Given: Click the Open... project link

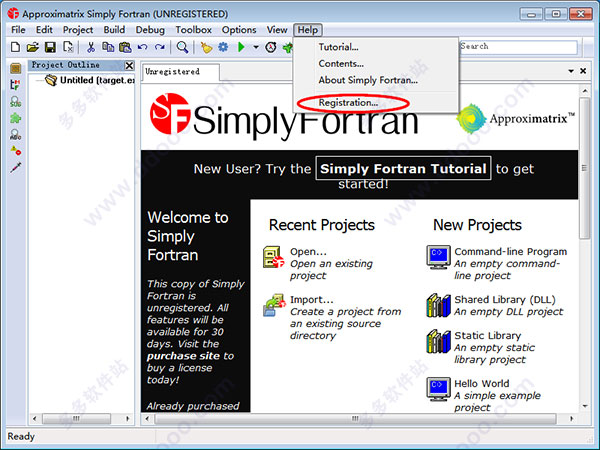Looking at the screenshot, I should coord(308,252).
